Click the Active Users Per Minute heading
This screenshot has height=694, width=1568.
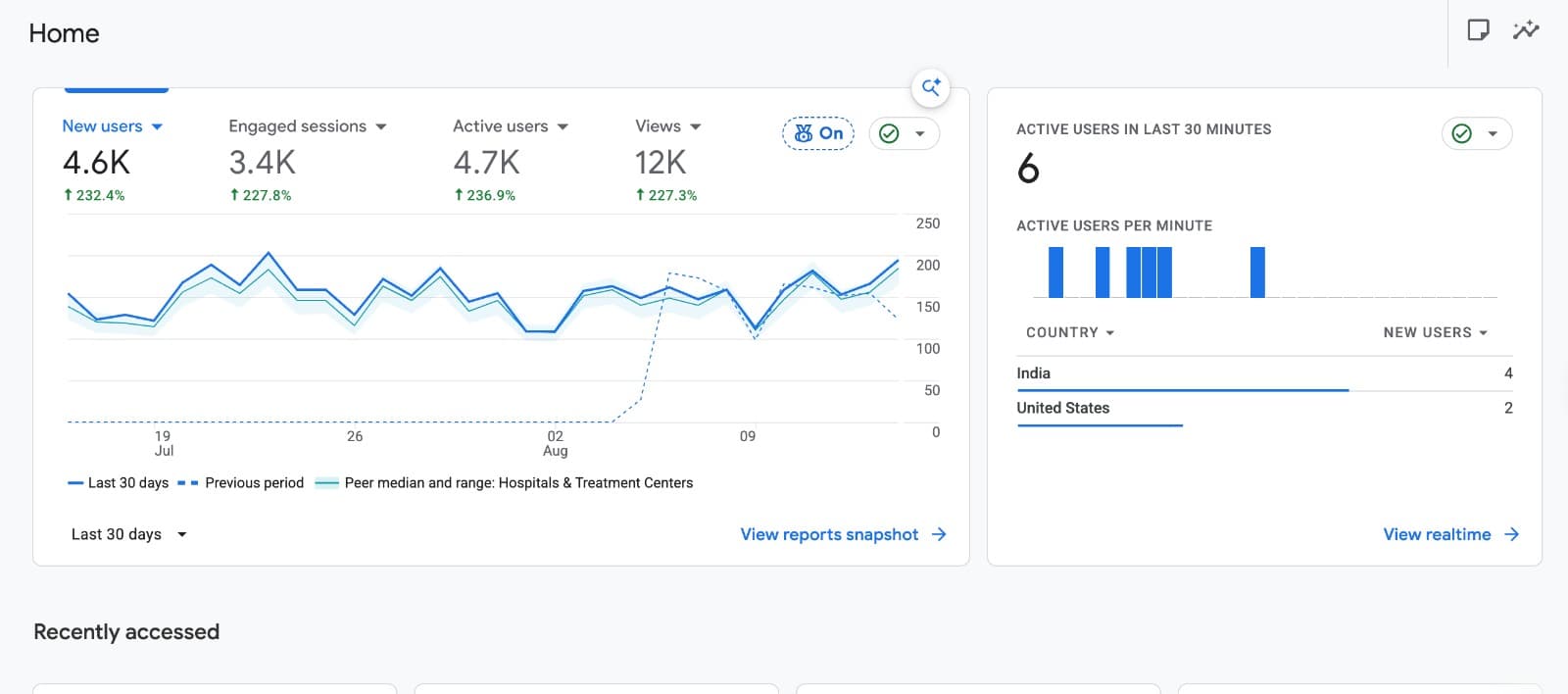pyautogui.click(x=1114, y=225)
